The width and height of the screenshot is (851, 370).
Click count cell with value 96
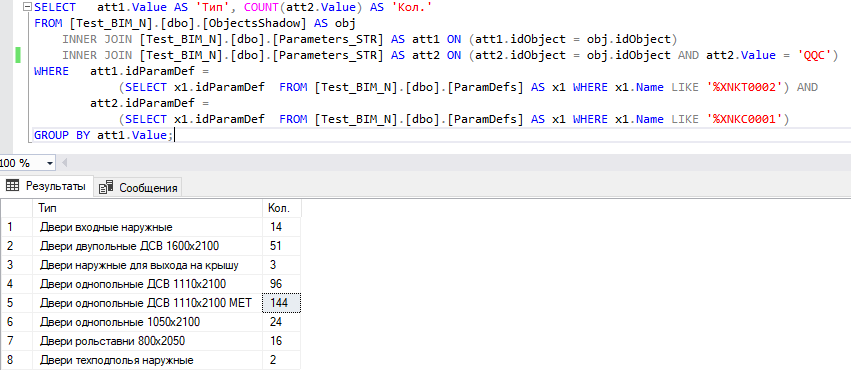click(282, 284)
